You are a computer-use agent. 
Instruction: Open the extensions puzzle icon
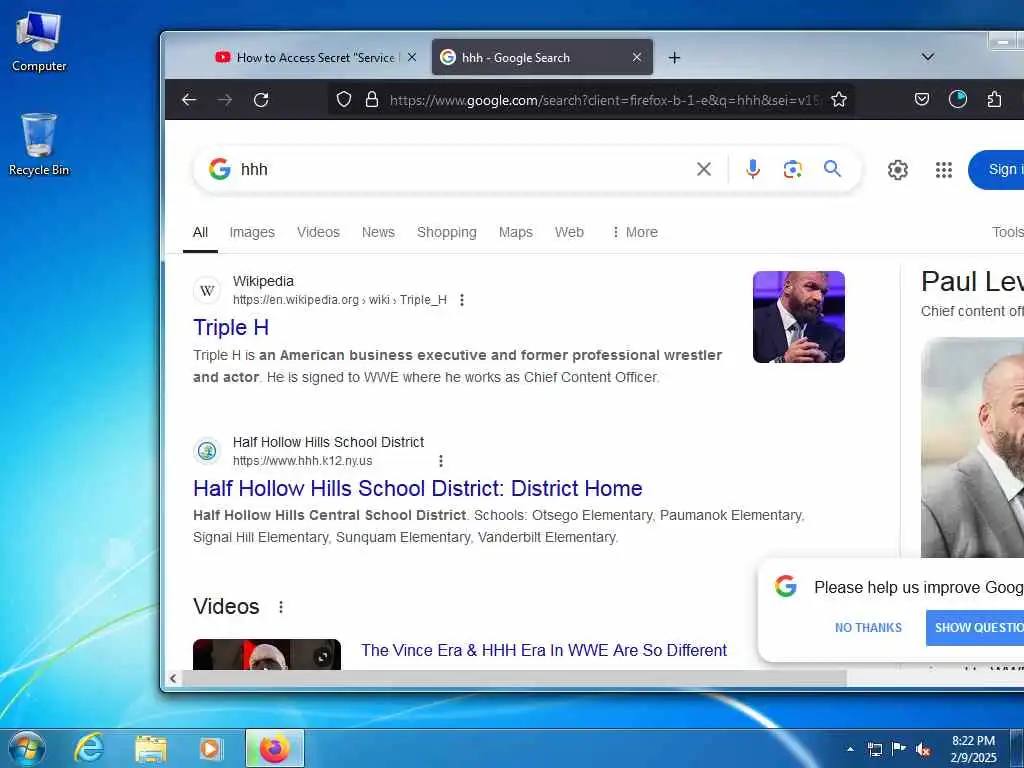pyautogui.click(x=994, y=99)
